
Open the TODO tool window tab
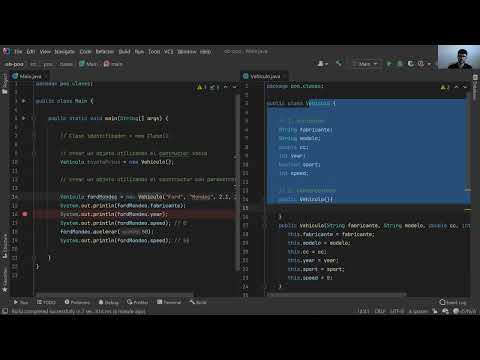(x=46, y=302)
